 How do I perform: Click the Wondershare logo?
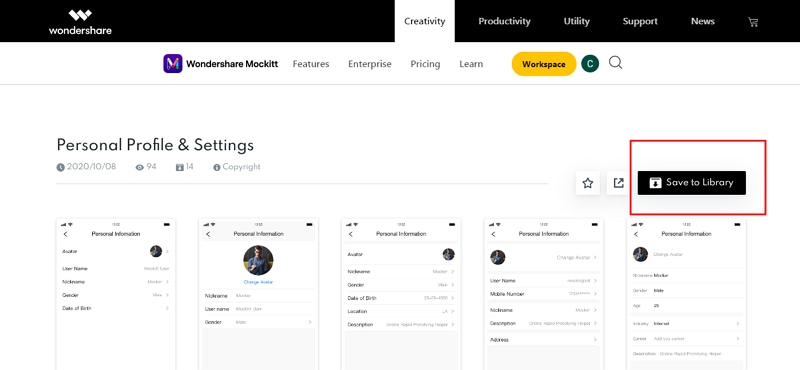click(x=80, y=22)
